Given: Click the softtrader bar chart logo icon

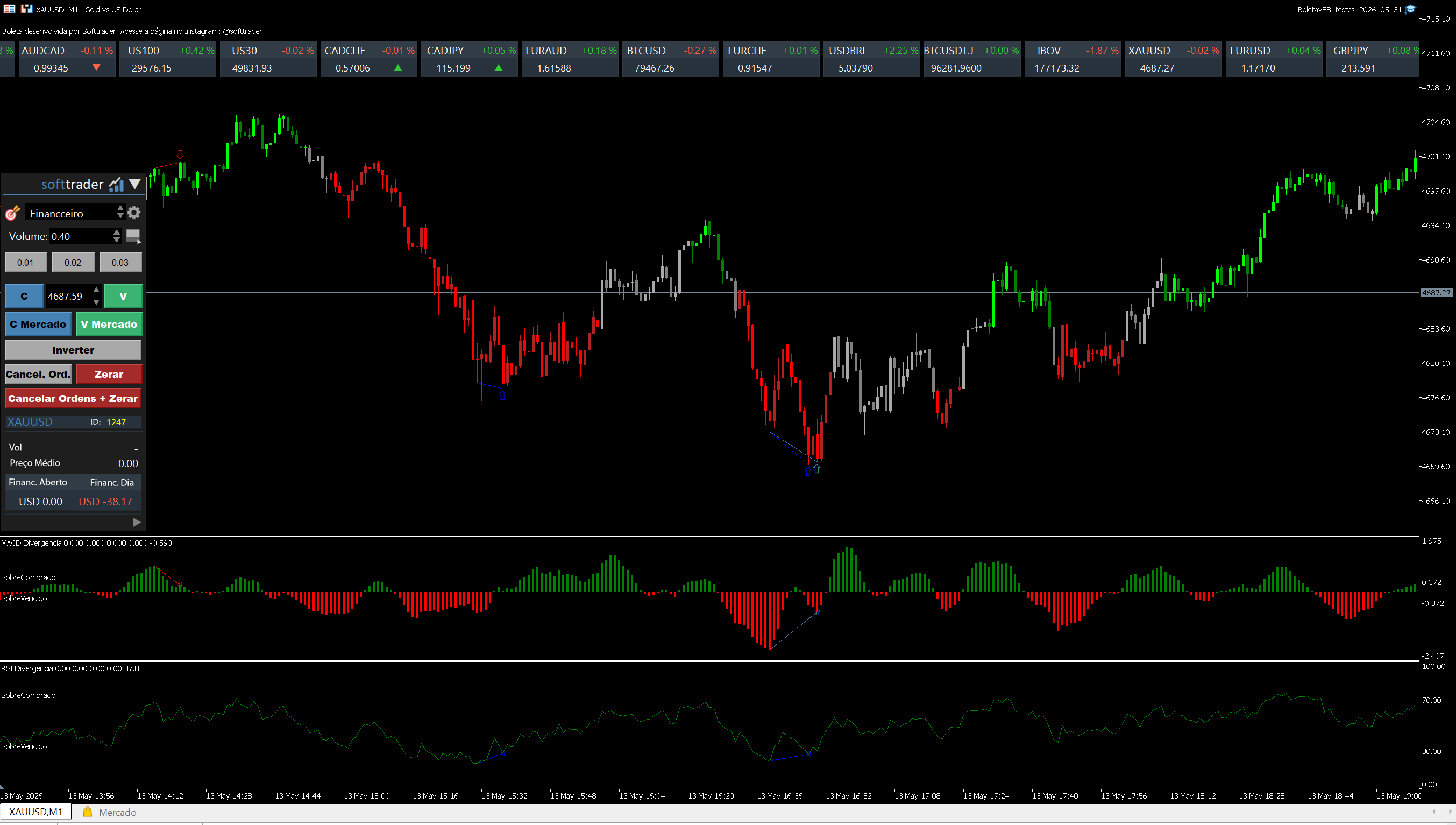Looking at the screenshot, I should tap(116, 184).
